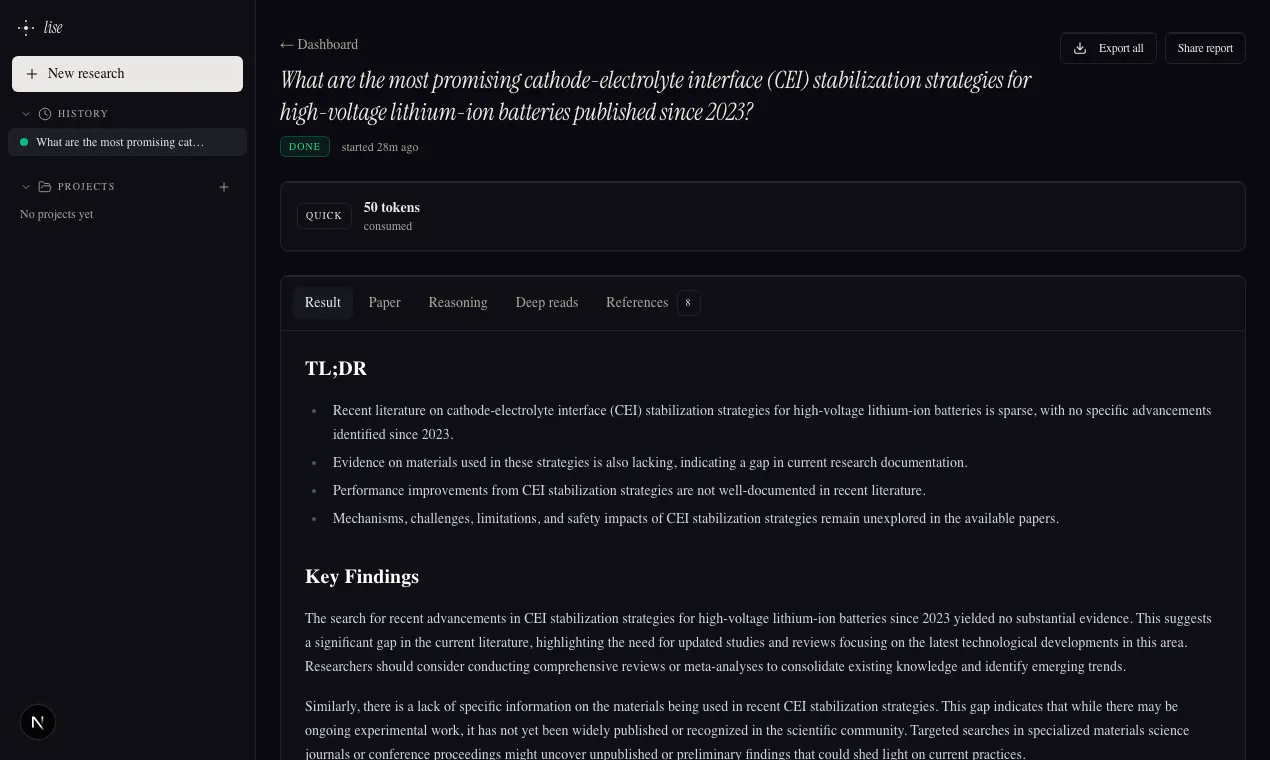Open the Reasoning tab

point(458,303)
